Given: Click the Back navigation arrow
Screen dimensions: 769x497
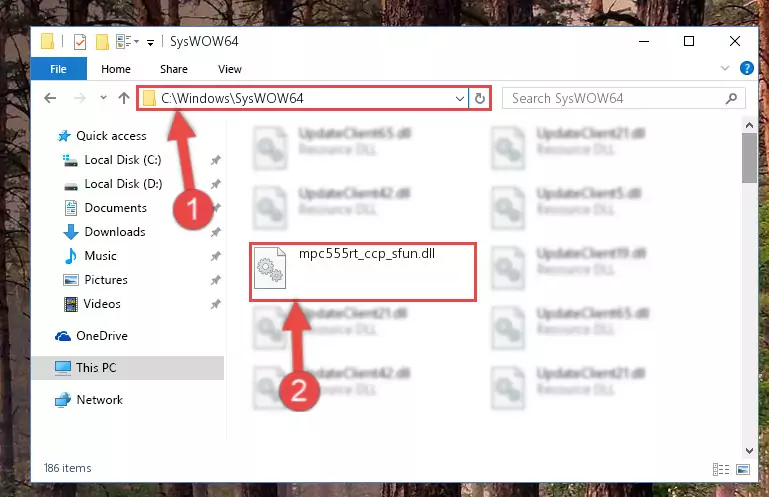Looking at the screenshot, I should [x=50, y=98].
